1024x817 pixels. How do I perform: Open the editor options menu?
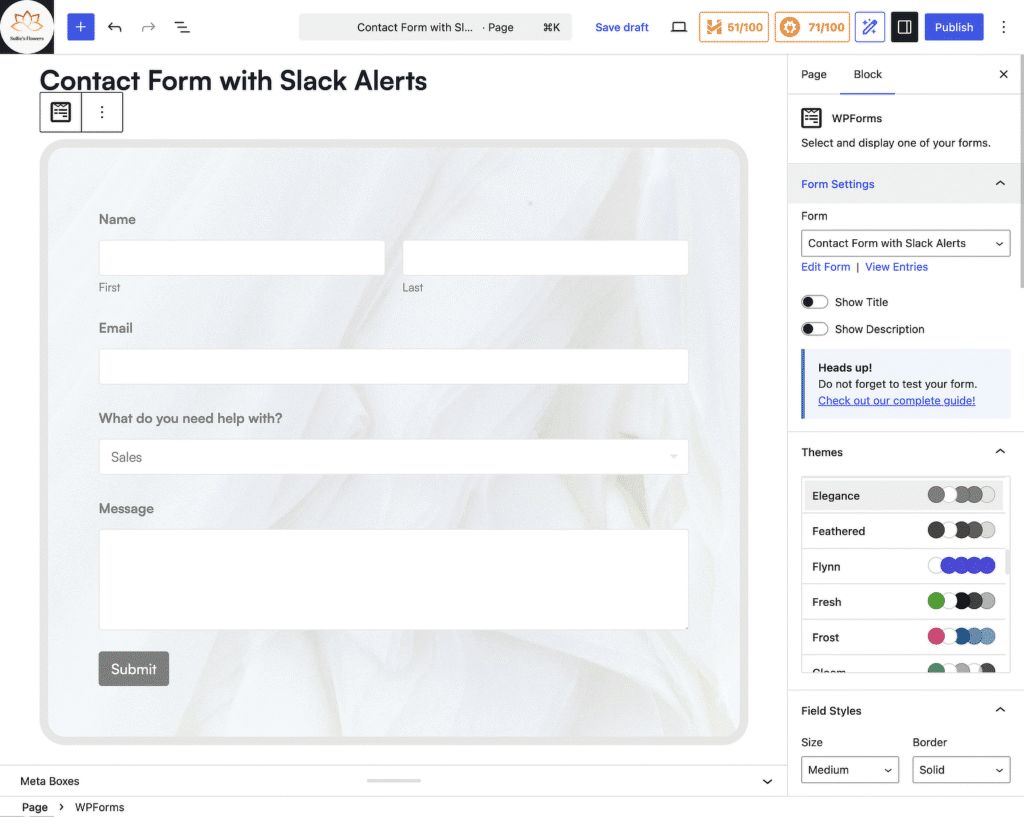(1004, 27)
